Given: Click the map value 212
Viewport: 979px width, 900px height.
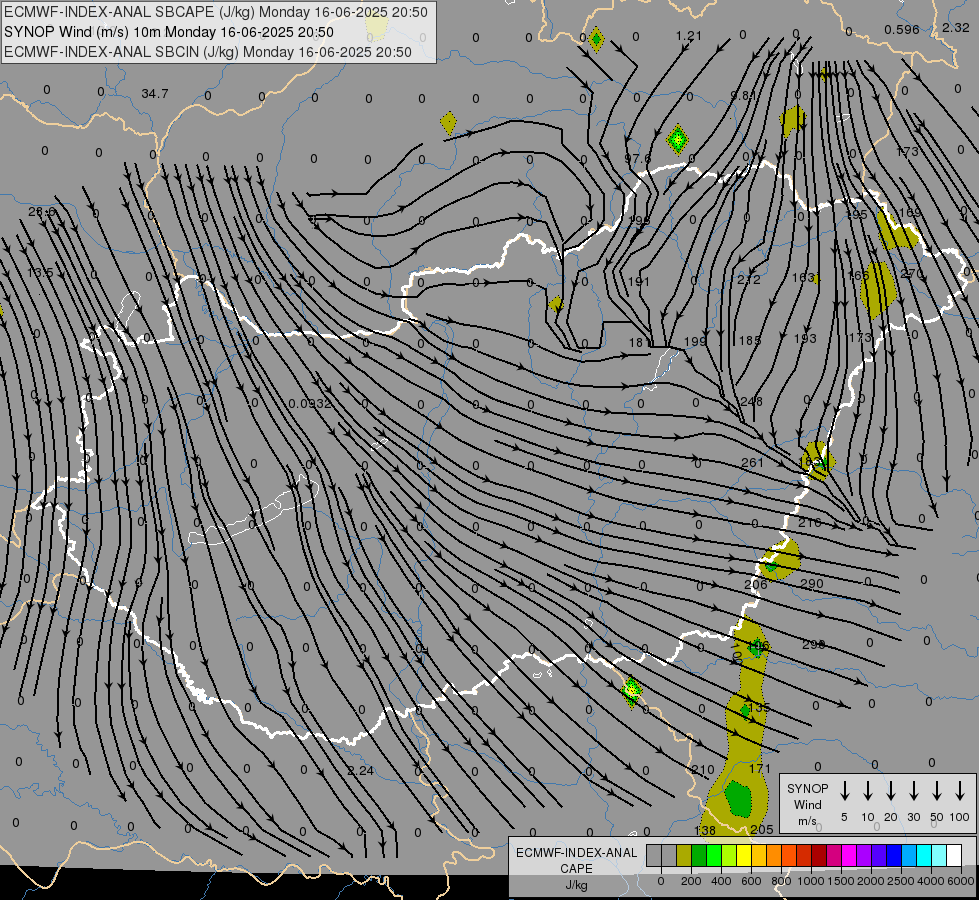Looking at the screenshot, I should click(x=749, y=279).
